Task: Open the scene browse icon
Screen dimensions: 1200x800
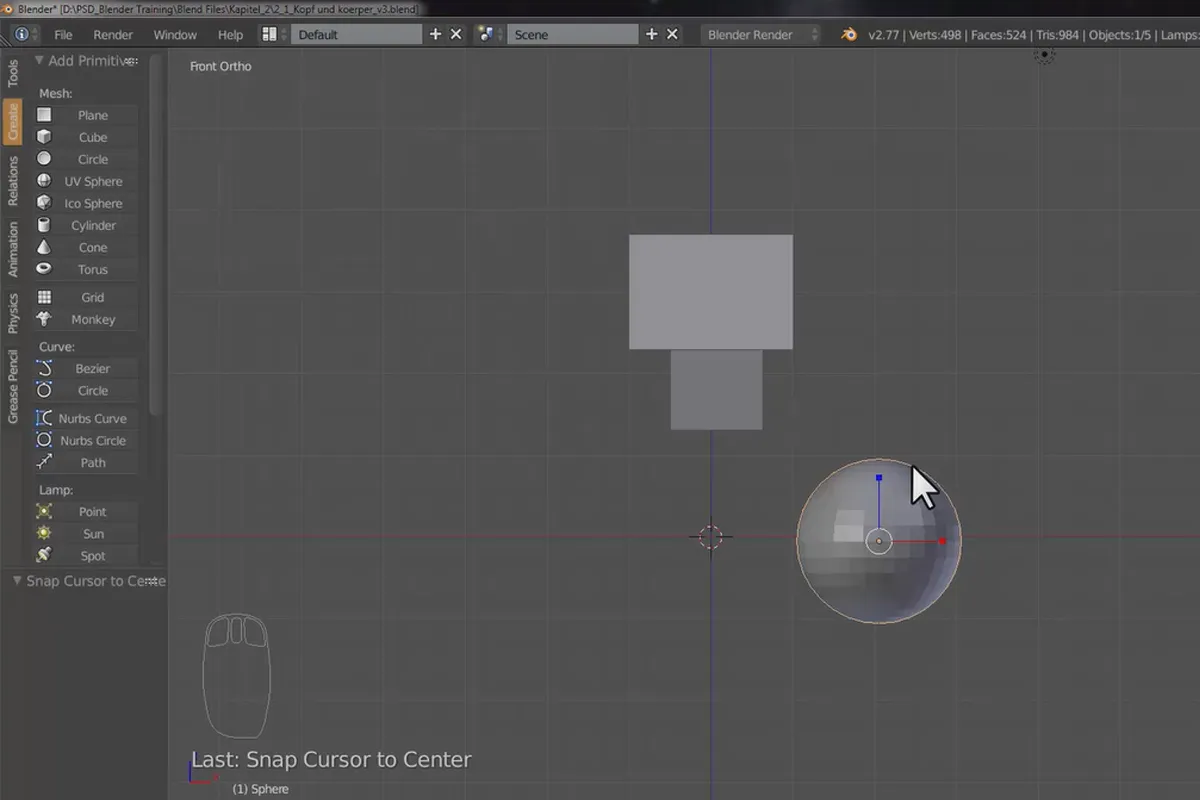Action: click(x=490, y=34)
